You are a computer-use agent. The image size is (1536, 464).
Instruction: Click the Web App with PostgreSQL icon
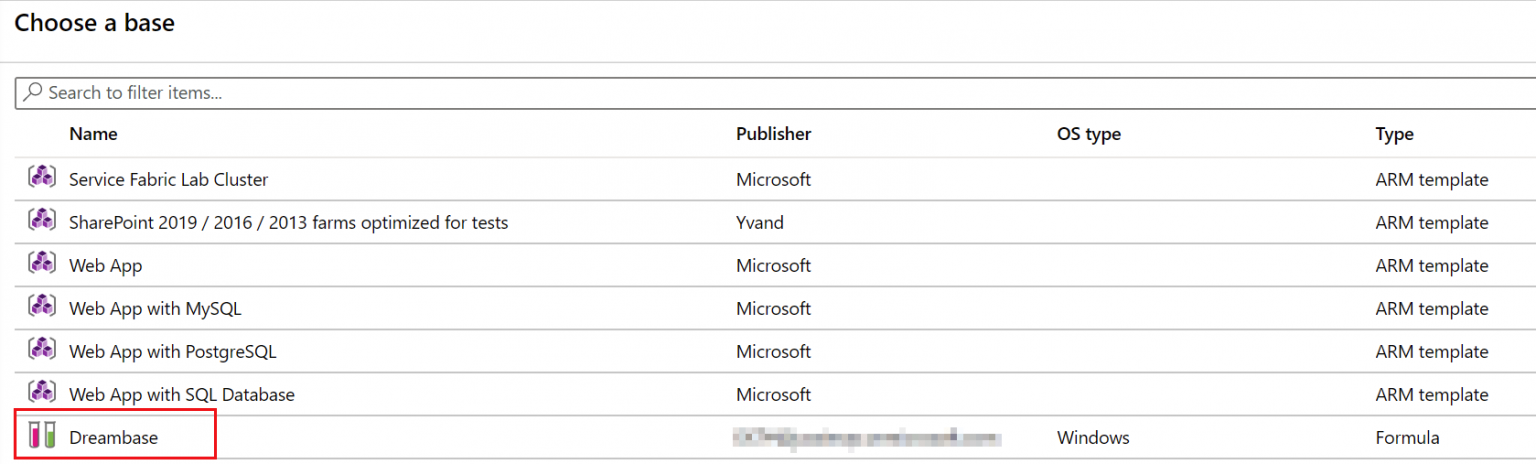(x=41, y=350)
